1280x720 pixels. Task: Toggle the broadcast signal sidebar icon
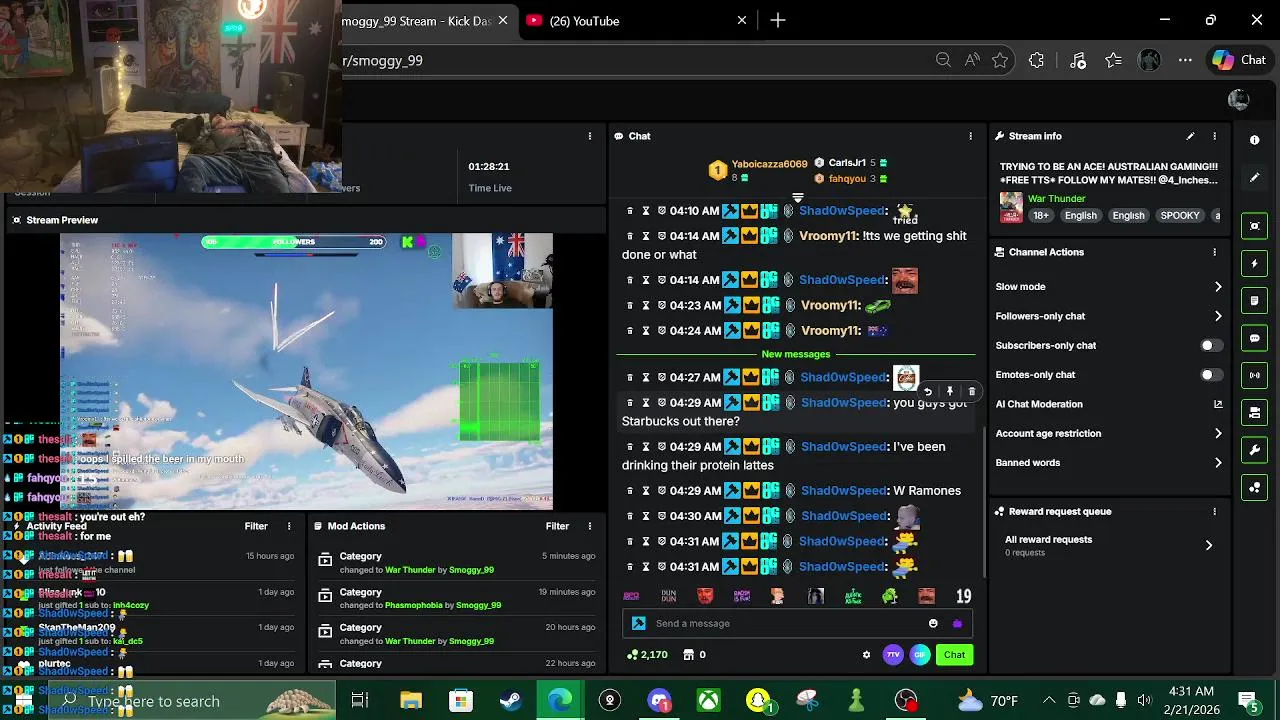(1255, 375)
